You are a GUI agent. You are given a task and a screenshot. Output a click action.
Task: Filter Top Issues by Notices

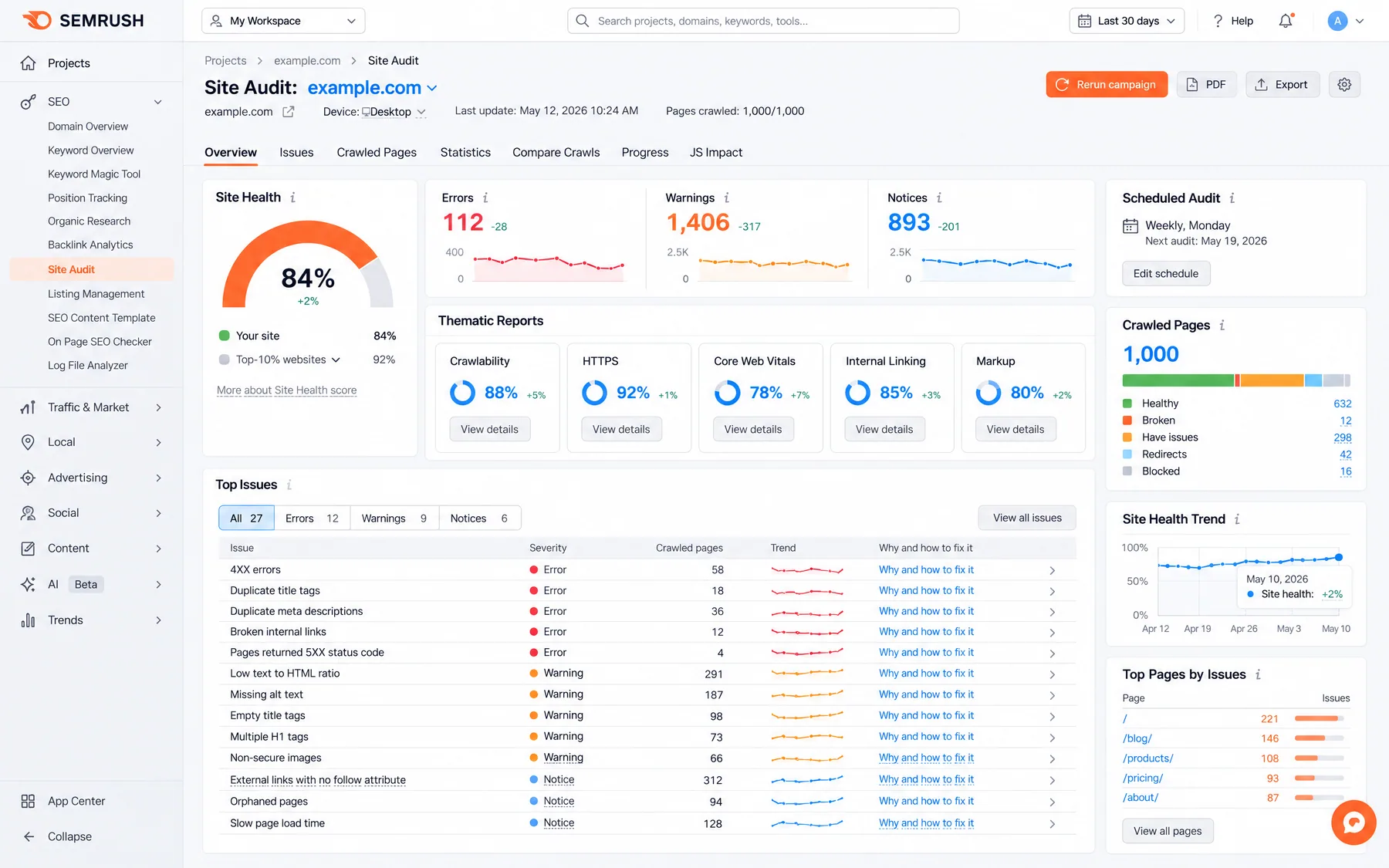point(479,518)
